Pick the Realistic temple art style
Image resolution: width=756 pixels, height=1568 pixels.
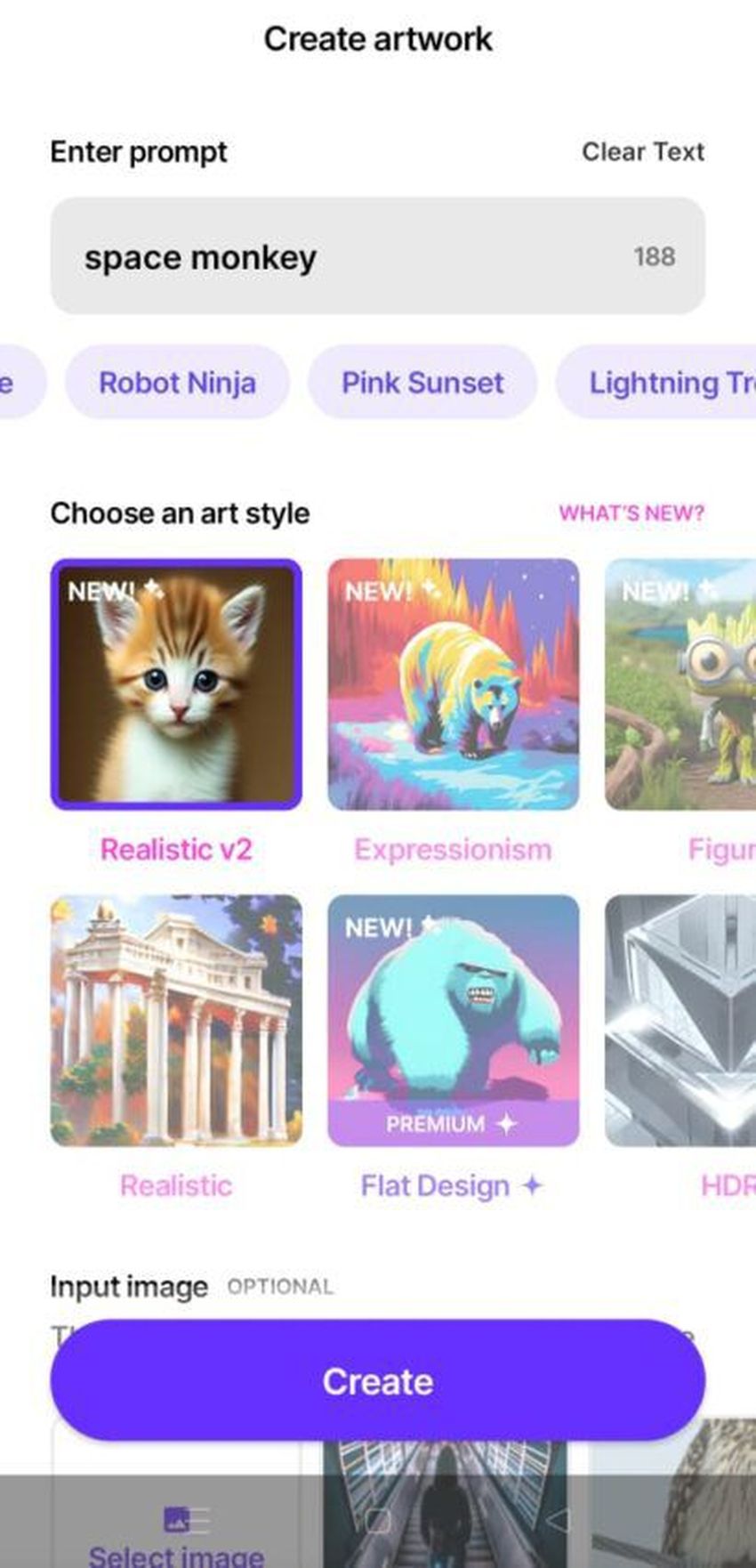point(176,1021)
